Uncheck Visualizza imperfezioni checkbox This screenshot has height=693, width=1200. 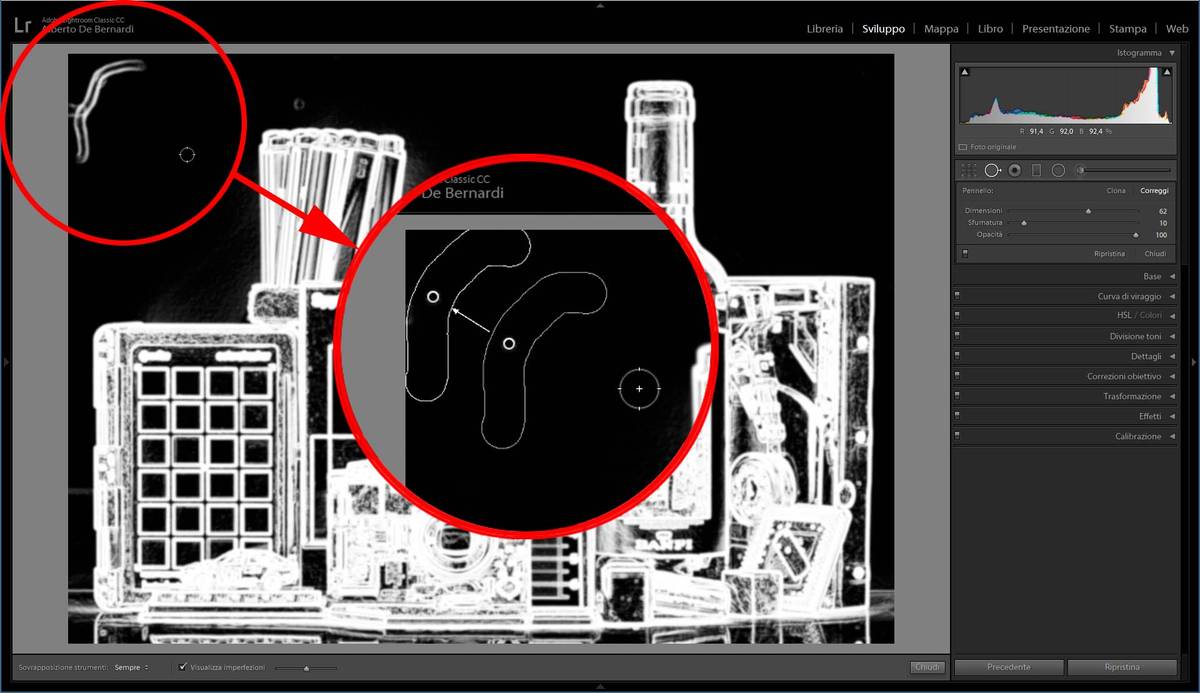(182, 667)
